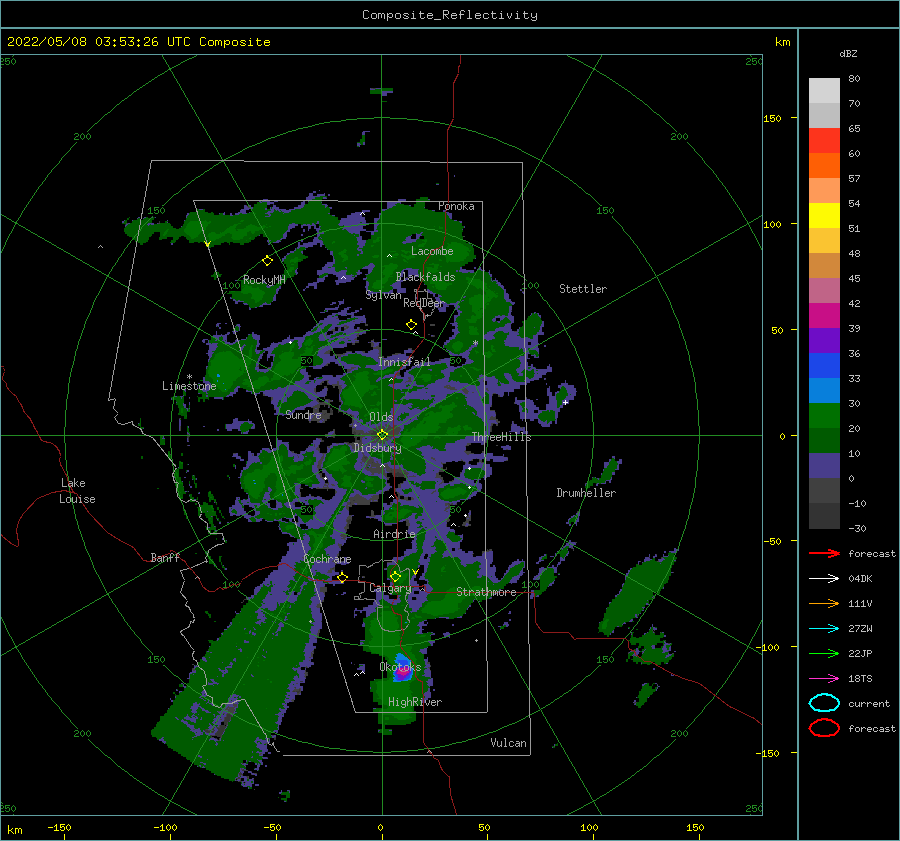Click the Lake Louise label
This screenshot has width=900, height=841.
pyautogui.click(x=77, y=491)
